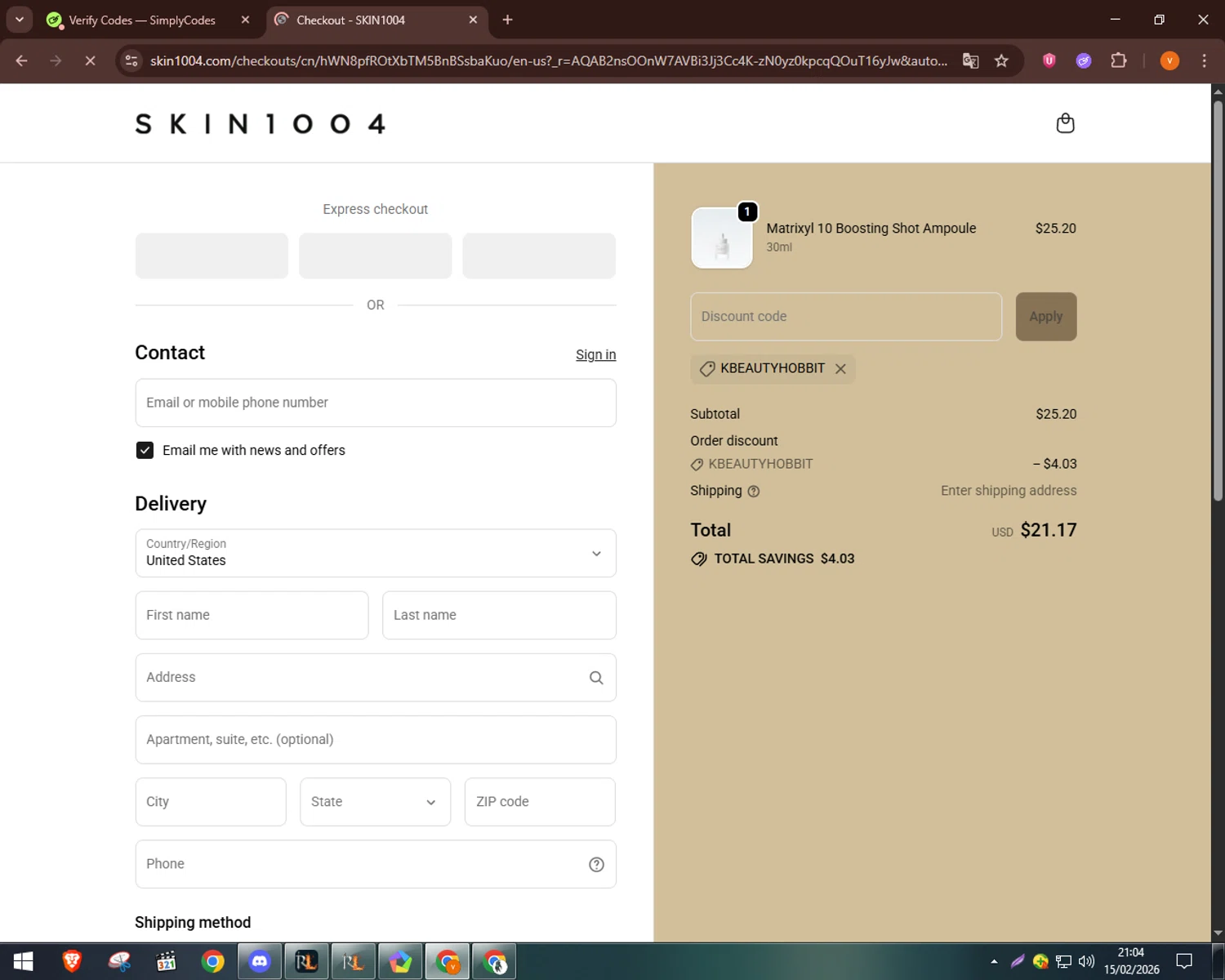Click the SKIN1004 logo
The image size is (1225, 980).
point(261,123)
